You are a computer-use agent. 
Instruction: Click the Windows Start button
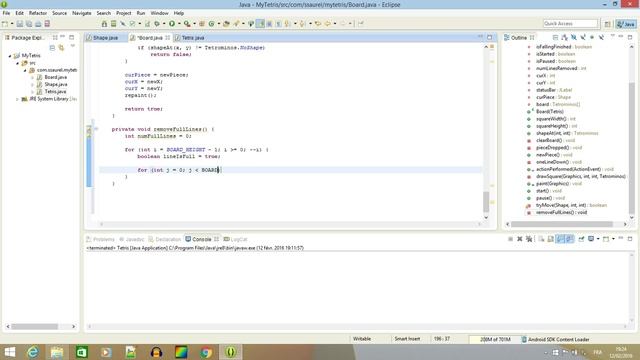[9, 352]
